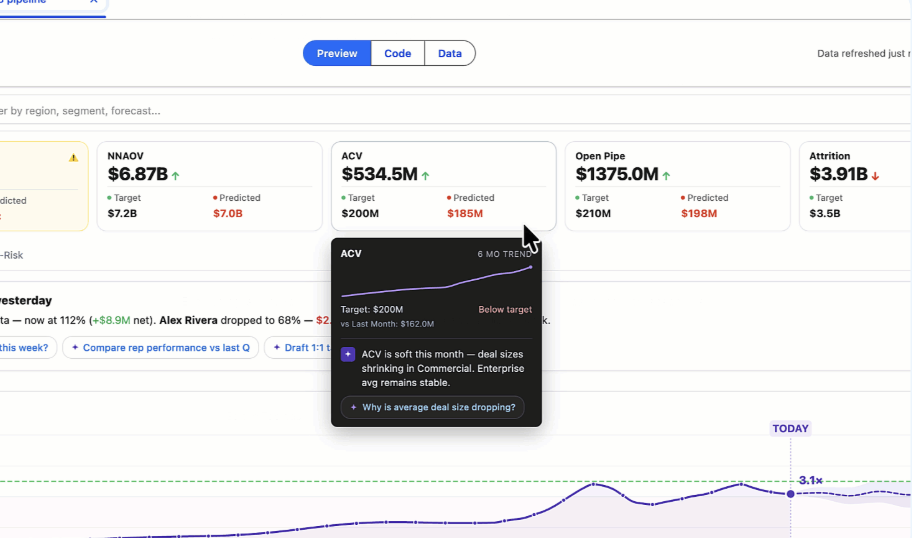
Task: Click the ACV green up arrow
Action: (x=425, y=175)
